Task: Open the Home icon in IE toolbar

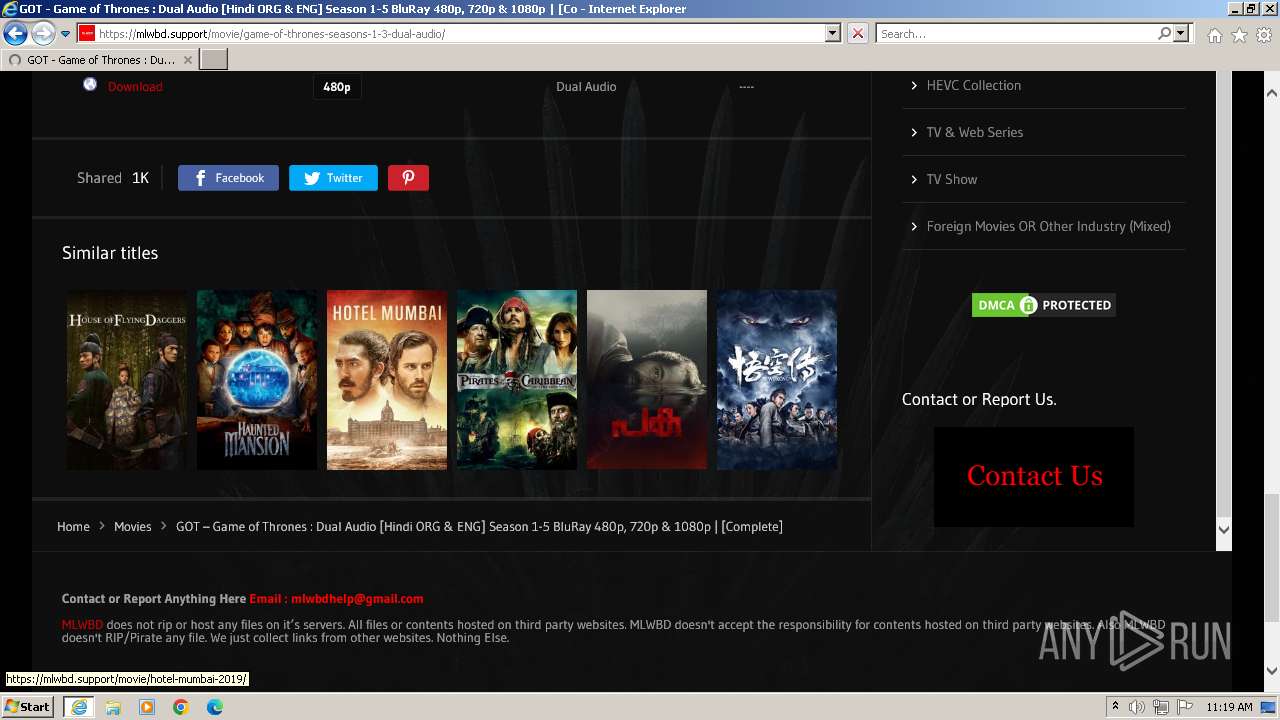Action: [x=1214, y=35]
